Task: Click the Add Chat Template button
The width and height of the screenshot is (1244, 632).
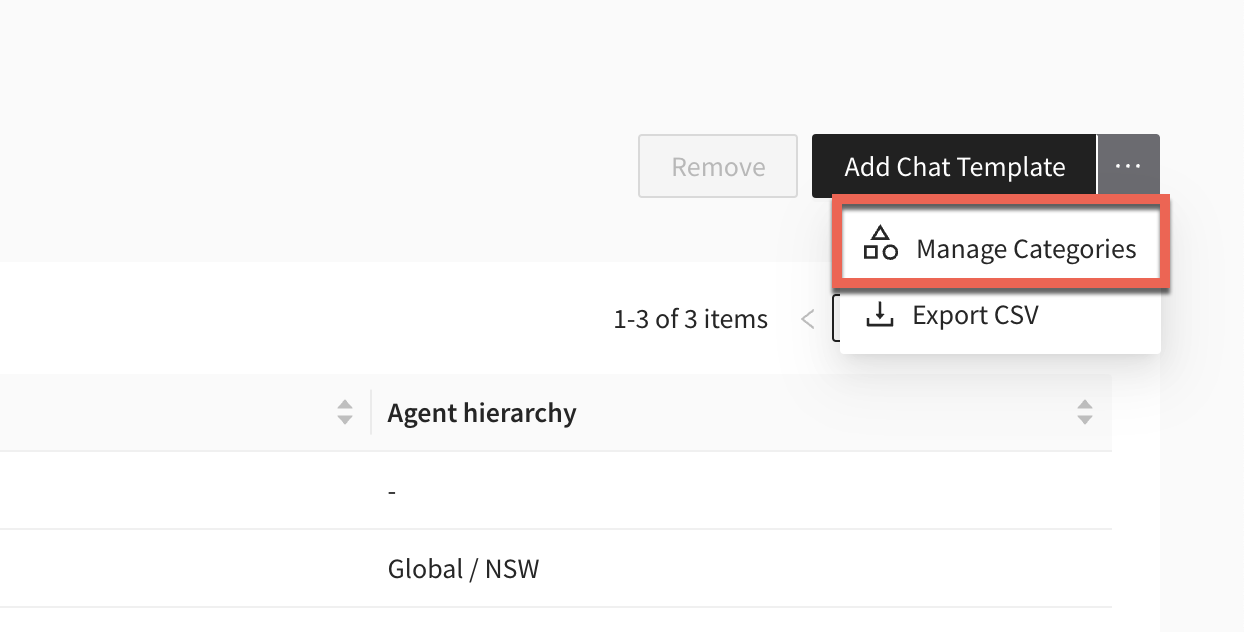Action: click(954, 166)
